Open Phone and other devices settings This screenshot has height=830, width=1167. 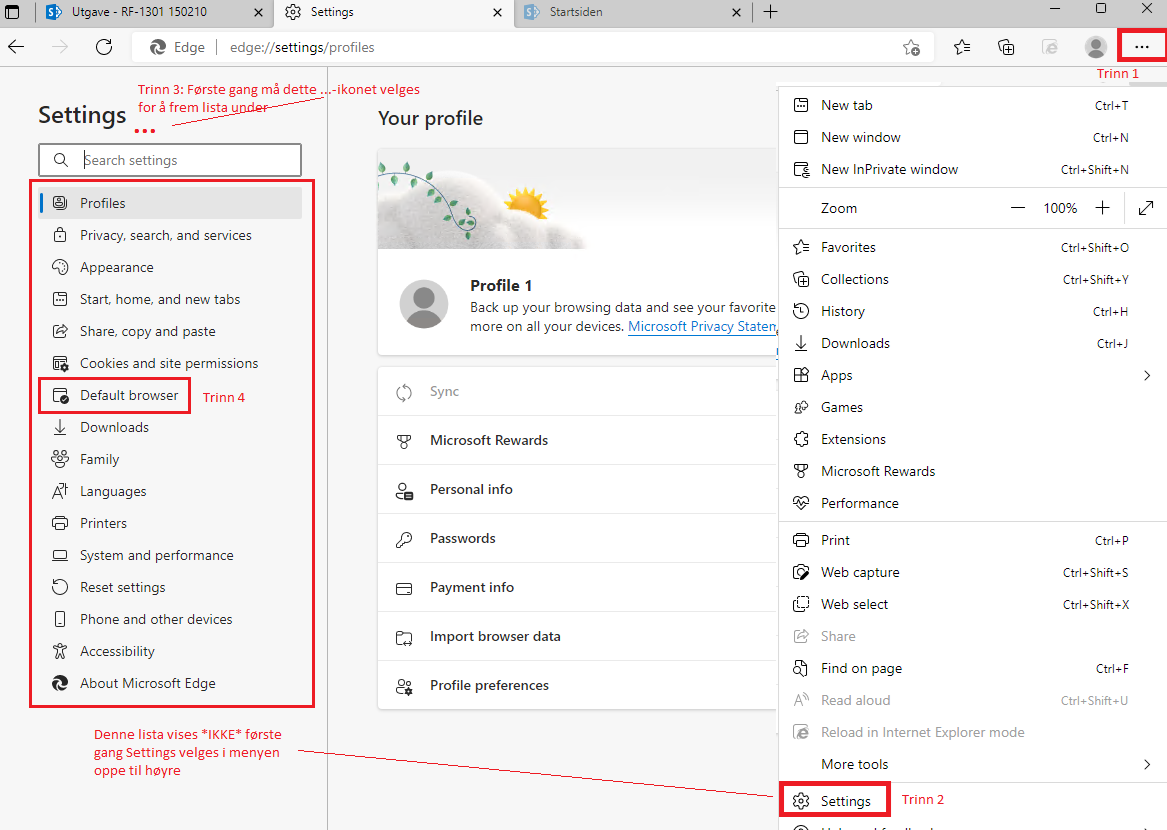[170, 619]
